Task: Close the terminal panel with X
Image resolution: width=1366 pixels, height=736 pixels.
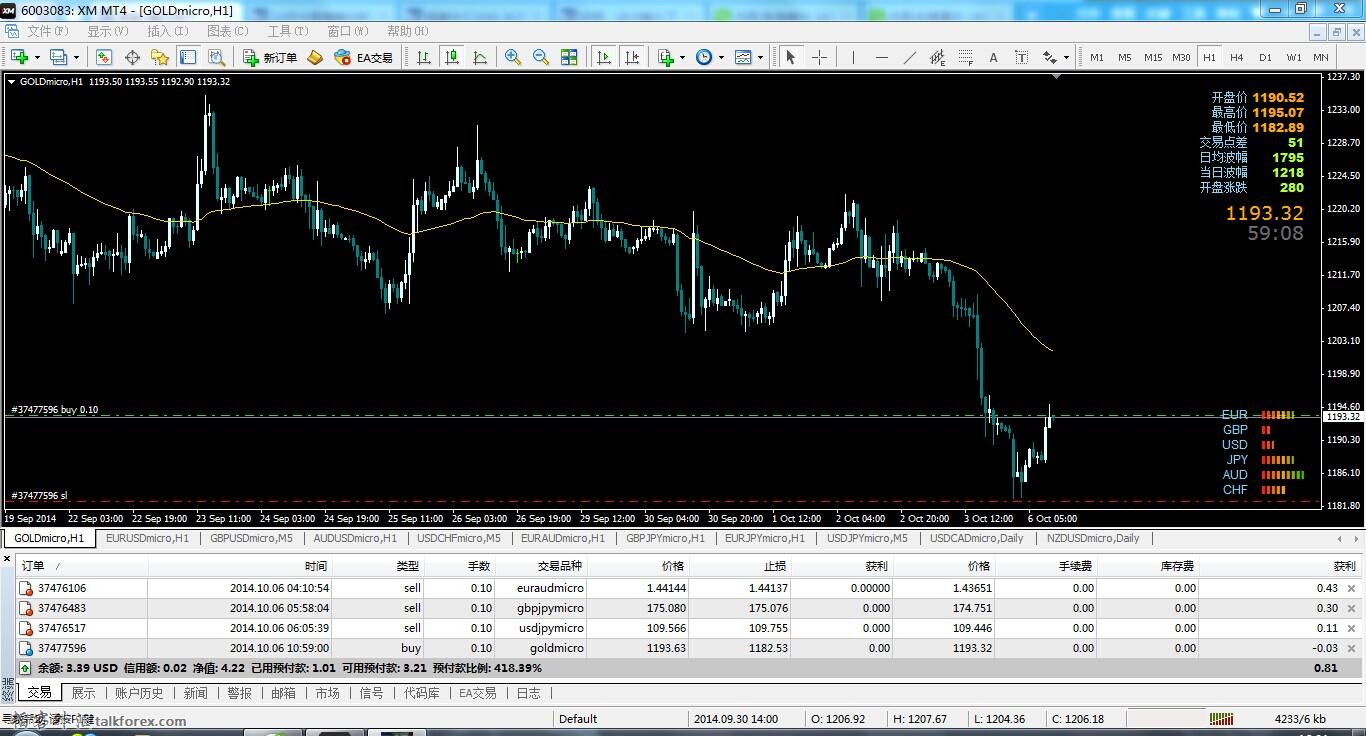Action: (x=8, y=560)
